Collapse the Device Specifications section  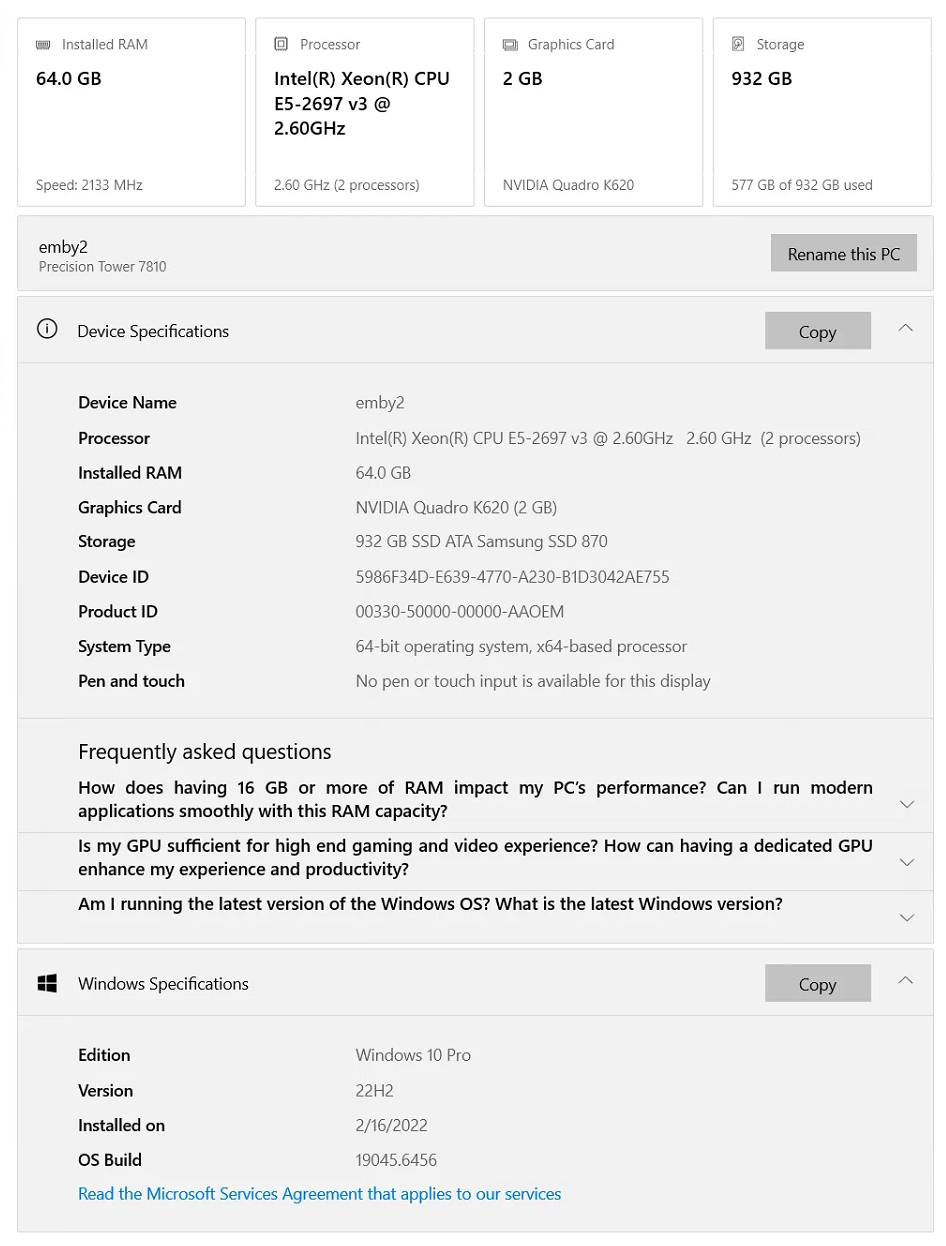click(905, 328)
